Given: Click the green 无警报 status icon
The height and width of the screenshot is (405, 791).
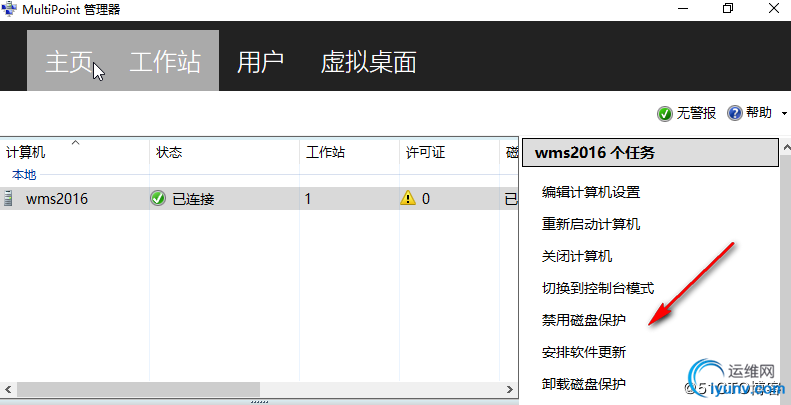Looking at the screenshot, I should [665, 113].
